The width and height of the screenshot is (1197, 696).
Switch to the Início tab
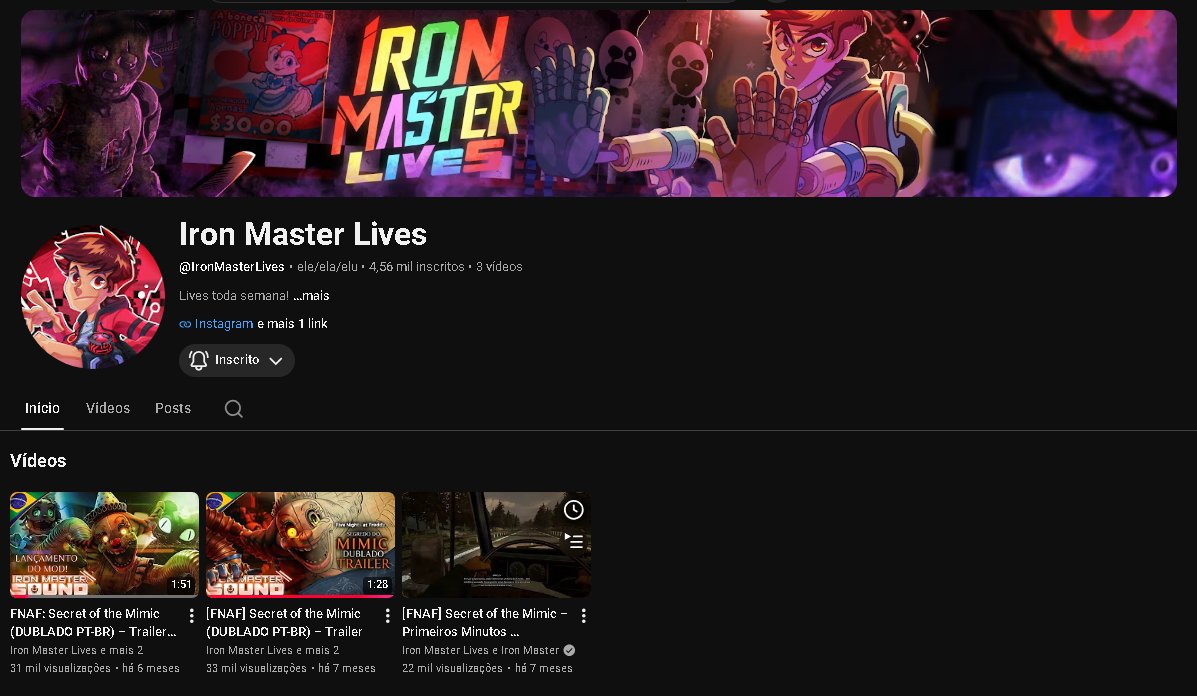click(42, 408)
